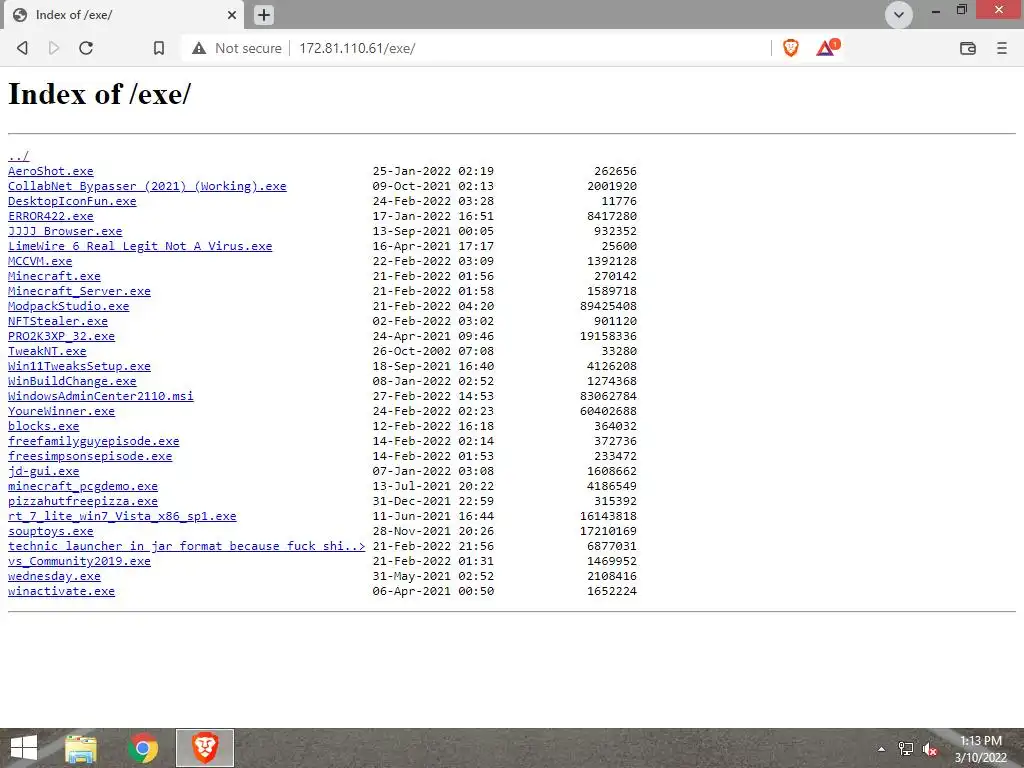Click the Brave browser taskbar icon
Image resolution: width=1024 pixels, height=768 pixels.
[x=205, y=748]
